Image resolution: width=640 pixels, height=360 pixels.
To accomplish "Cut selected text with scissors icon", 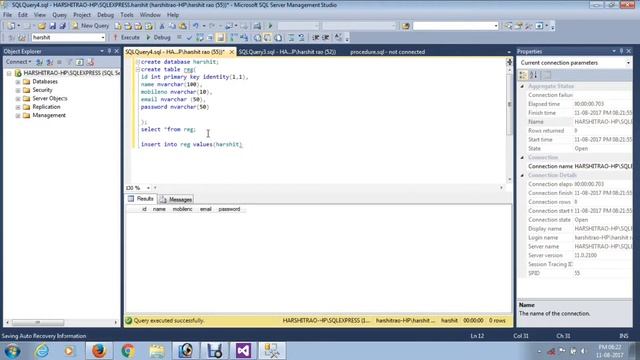I will [162, 26].
